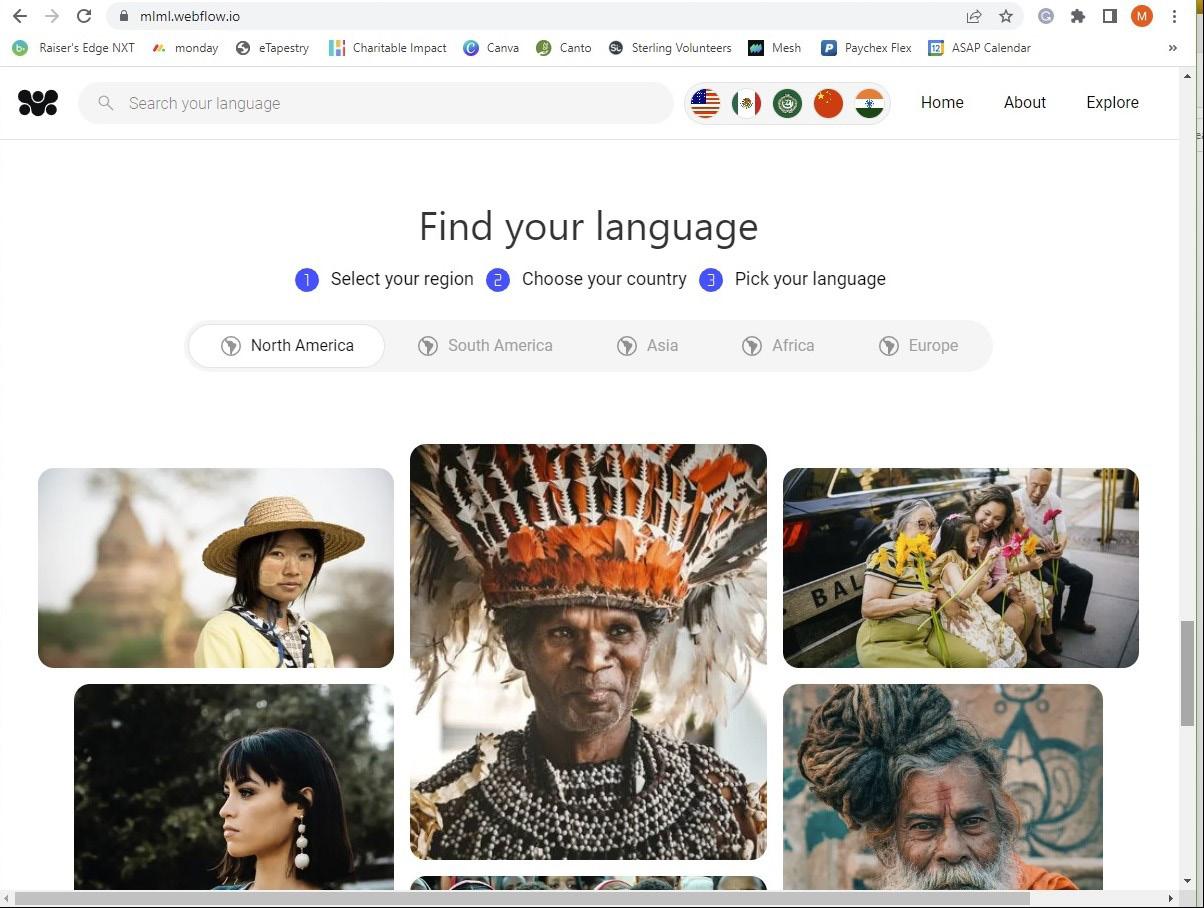Open the Paychex Flex bookmark
This screenshot has width=1204, height=908.
pos(866,47)
